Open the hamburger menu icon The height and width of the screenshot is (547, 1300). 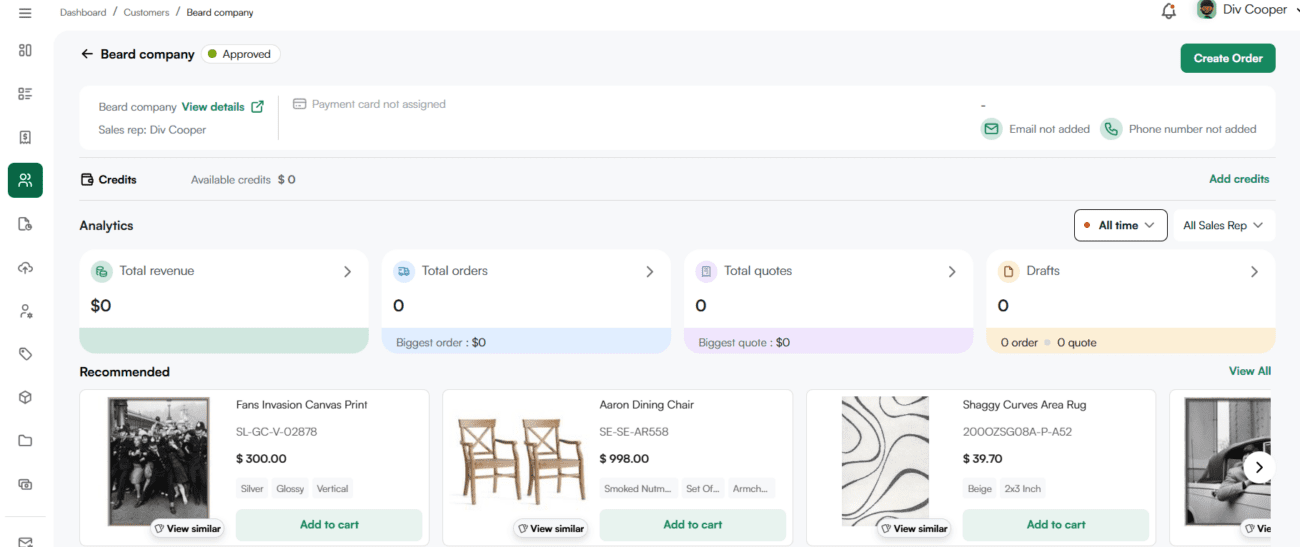coord(25,13)
